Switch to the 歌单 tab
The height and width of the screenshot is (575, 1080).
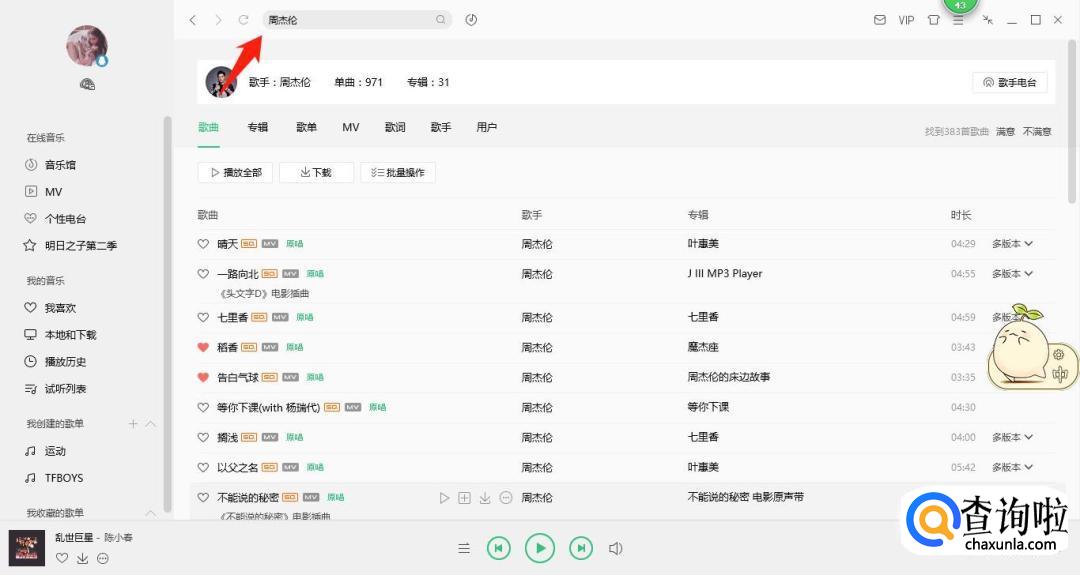pyautogui.click(x=307, y=127)
